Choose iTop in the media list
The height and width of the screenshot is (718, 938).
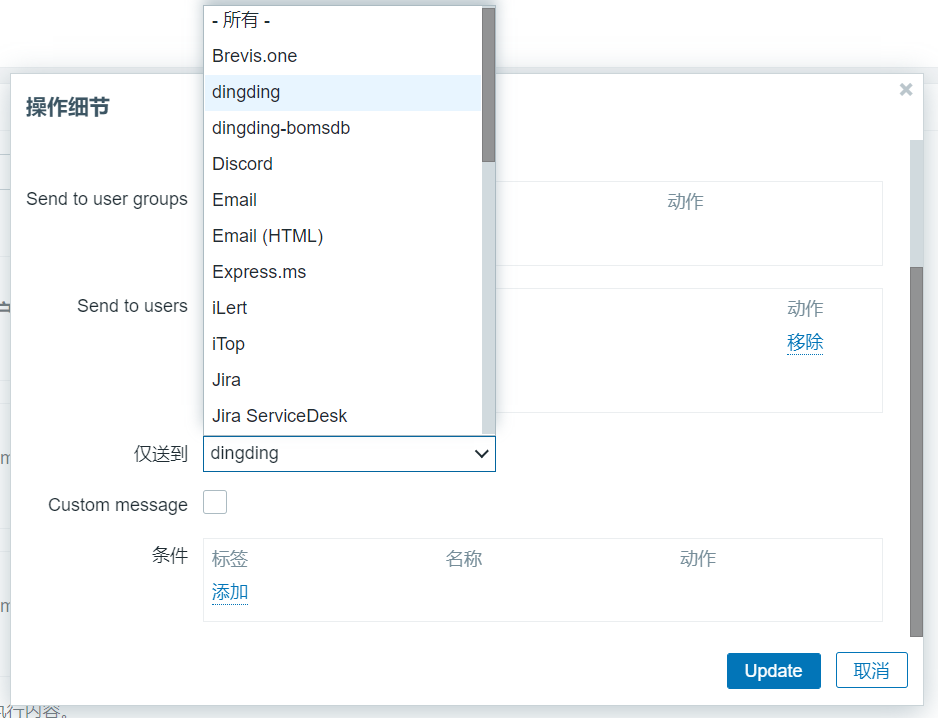pos(343,344)
